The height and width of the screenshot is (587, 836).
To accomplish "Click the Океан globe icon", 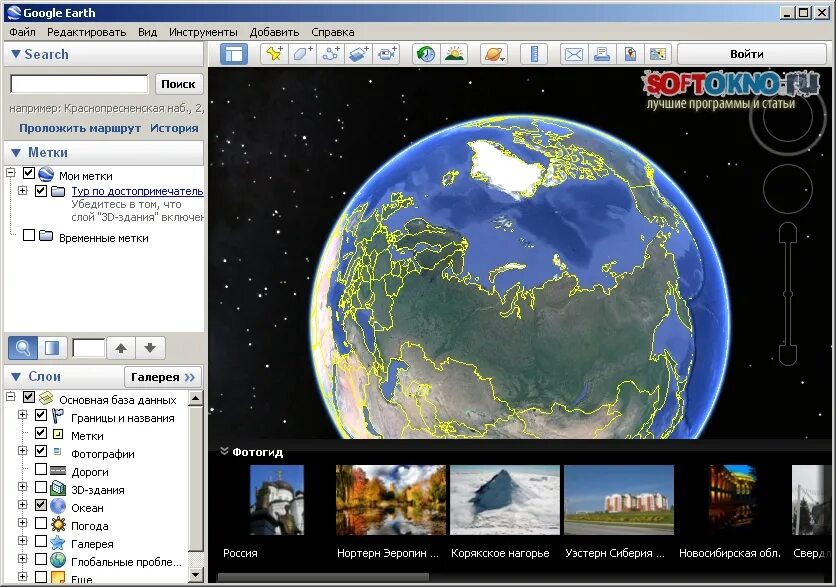I will pos(58,506).
